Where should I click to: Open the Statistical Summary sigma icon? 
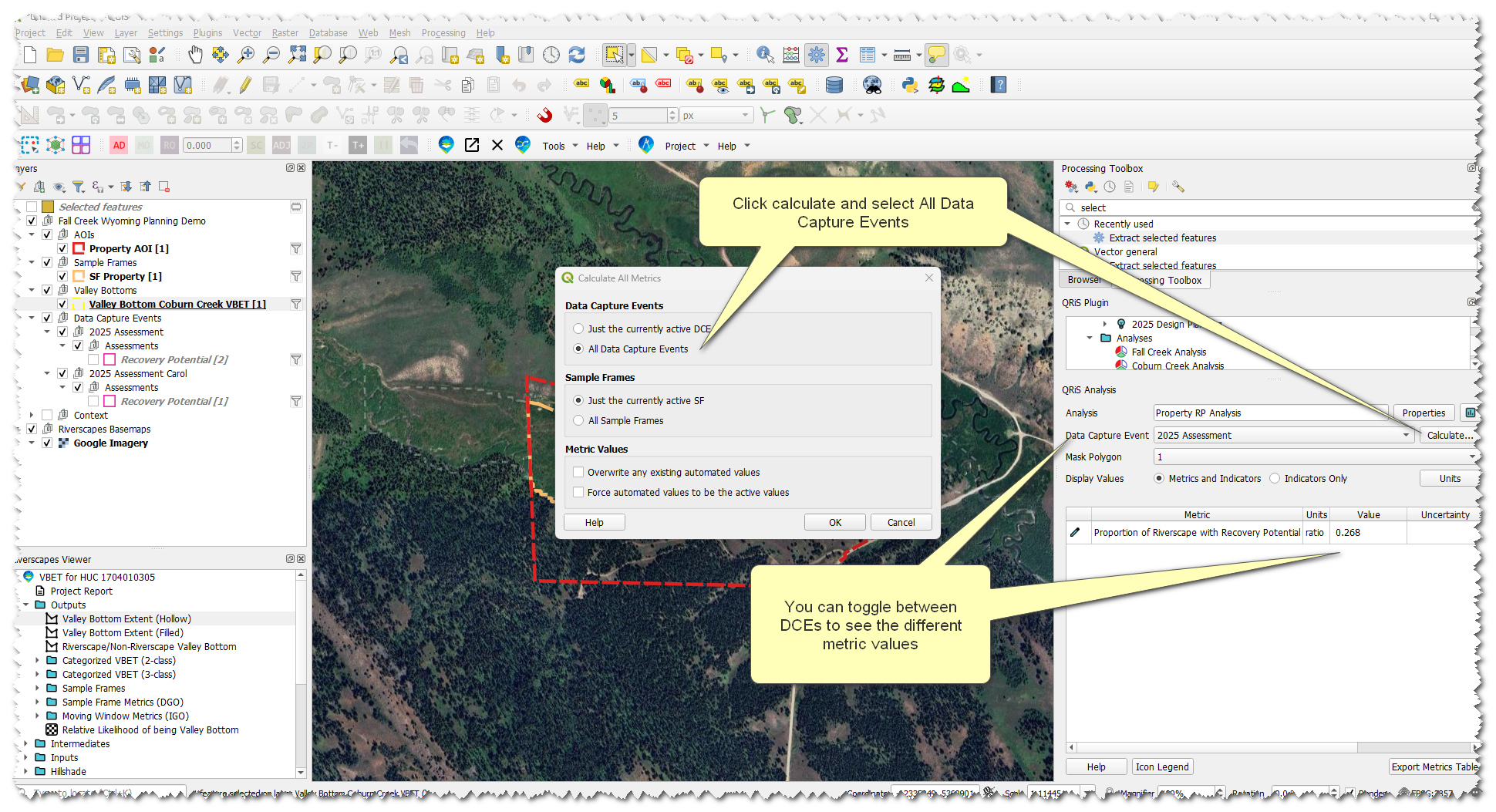pos(842,55)
